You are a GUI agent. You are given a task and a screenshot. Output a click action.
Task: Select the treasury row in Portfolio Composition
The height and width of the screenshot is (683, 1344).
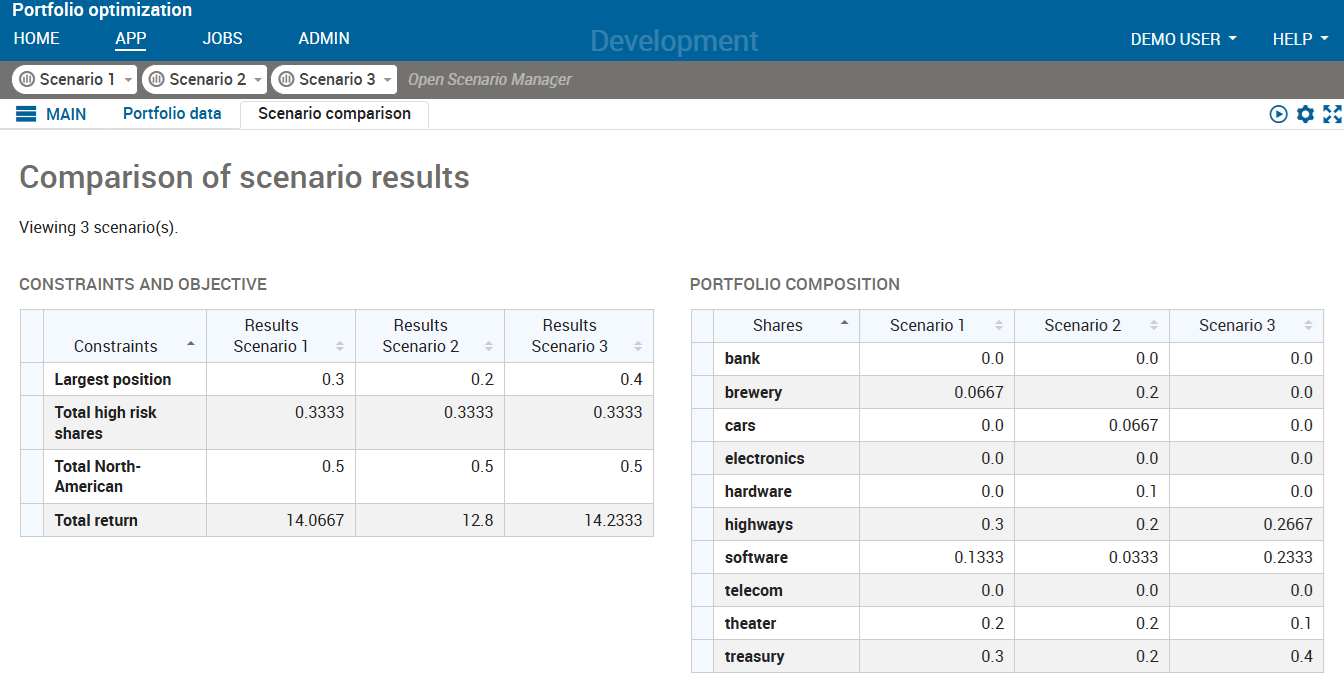753,656
